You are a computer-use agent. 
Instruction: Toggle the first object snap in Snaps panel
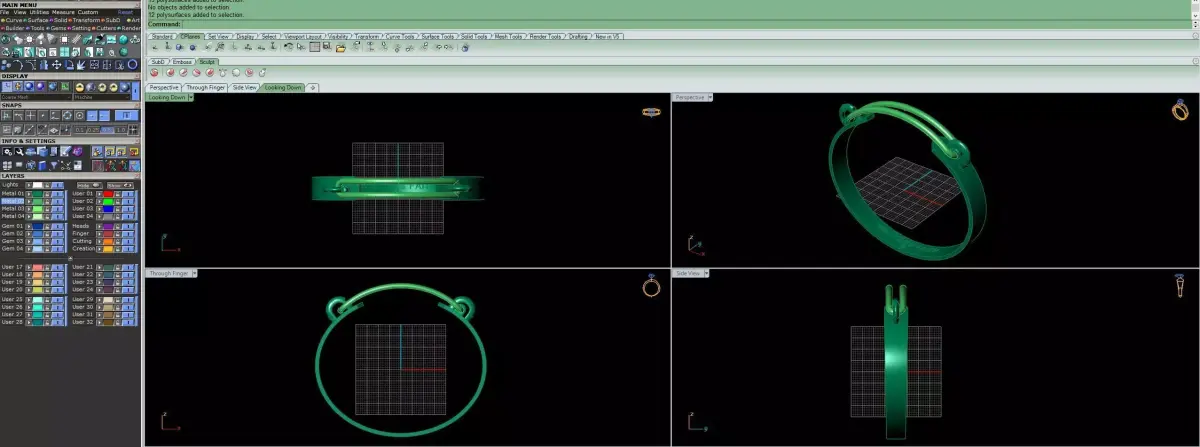click(6, 116)
